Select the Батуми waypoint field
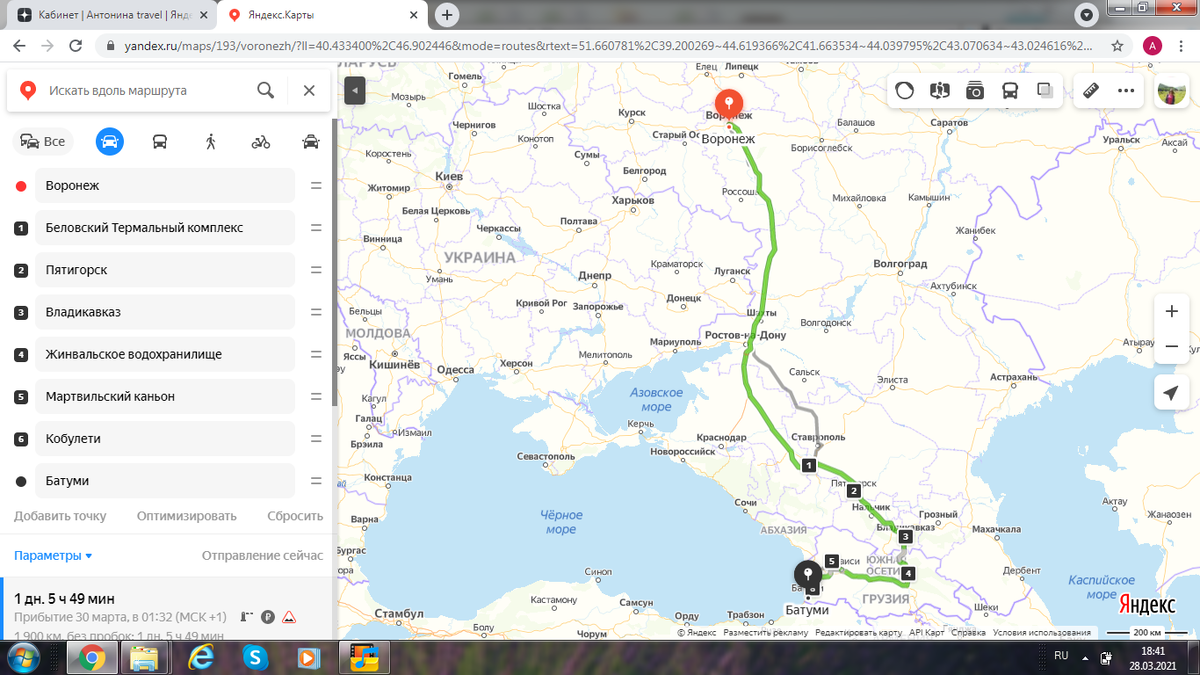This screenshot has height=675, width=1200. click(x=165, y=480)
